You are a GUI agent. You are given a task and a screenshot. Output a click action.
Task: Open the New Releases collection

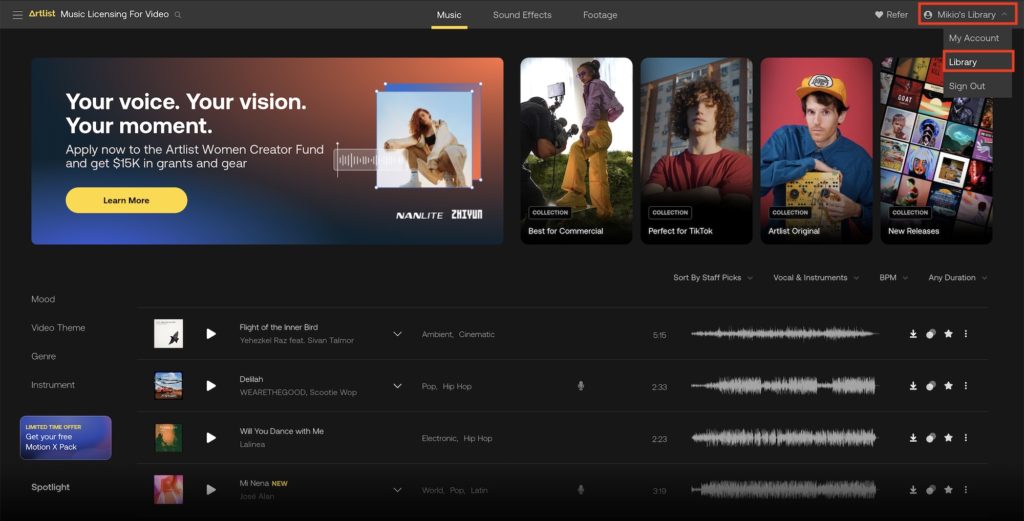point(936,151)
